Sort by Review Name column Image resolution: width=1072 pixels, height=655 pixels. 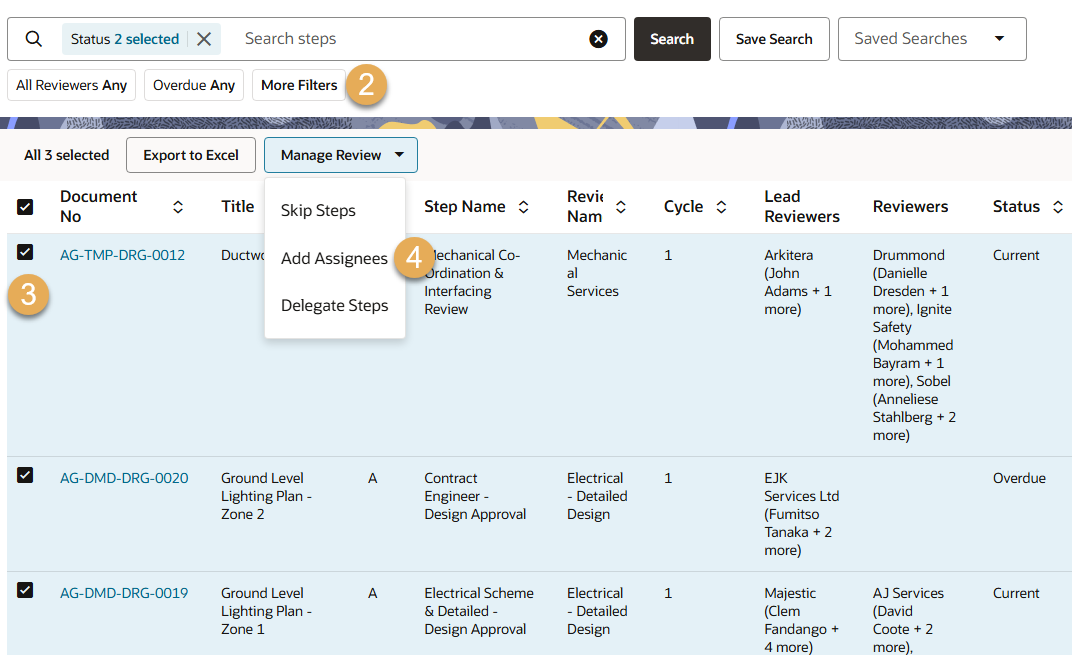(621, 207)
